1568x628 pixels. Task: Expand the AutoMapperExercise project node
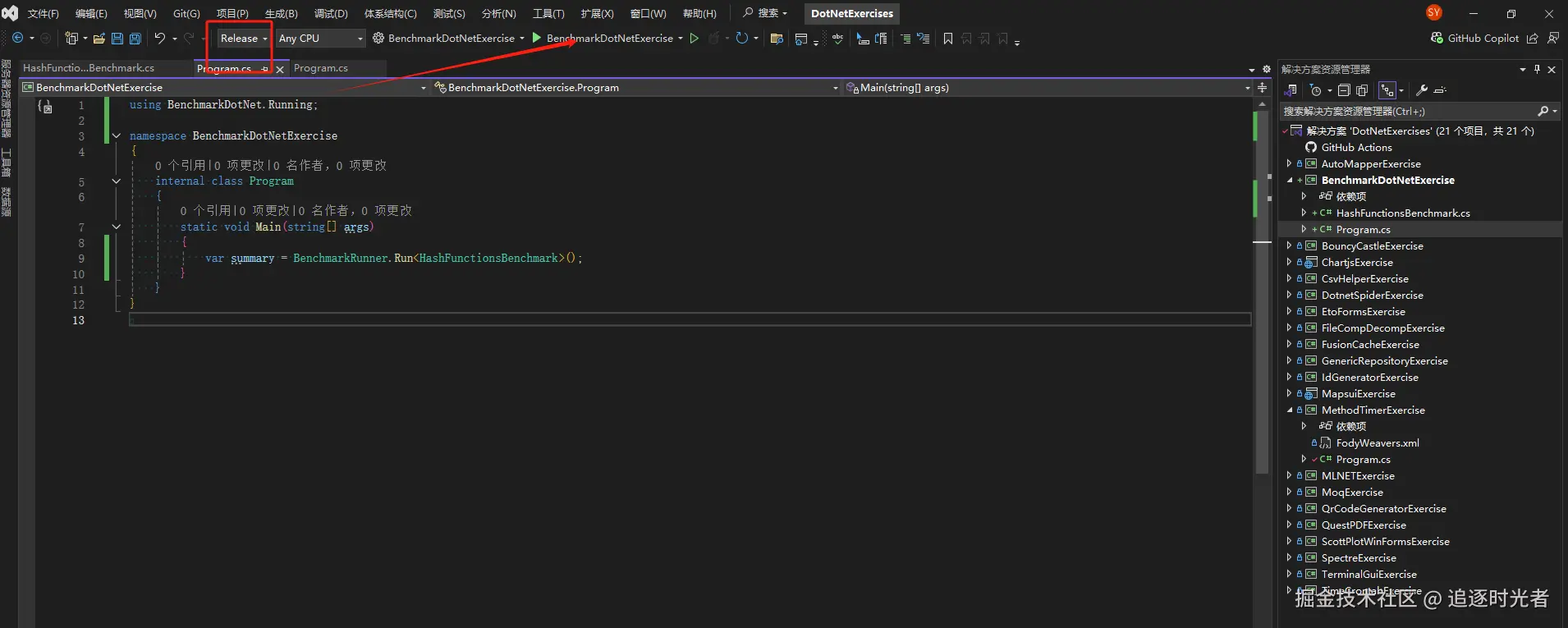[x=1290, y=163]
